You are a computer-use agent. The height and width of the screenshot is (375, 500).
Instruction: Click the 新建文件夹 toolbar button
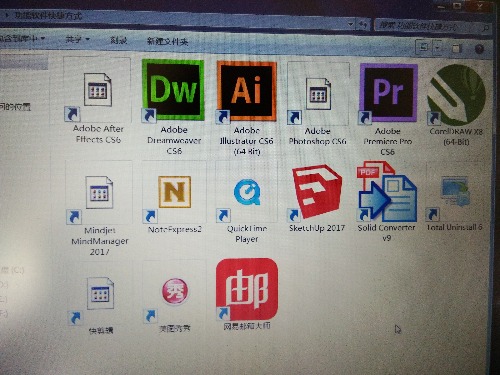[x=168, y=41]
